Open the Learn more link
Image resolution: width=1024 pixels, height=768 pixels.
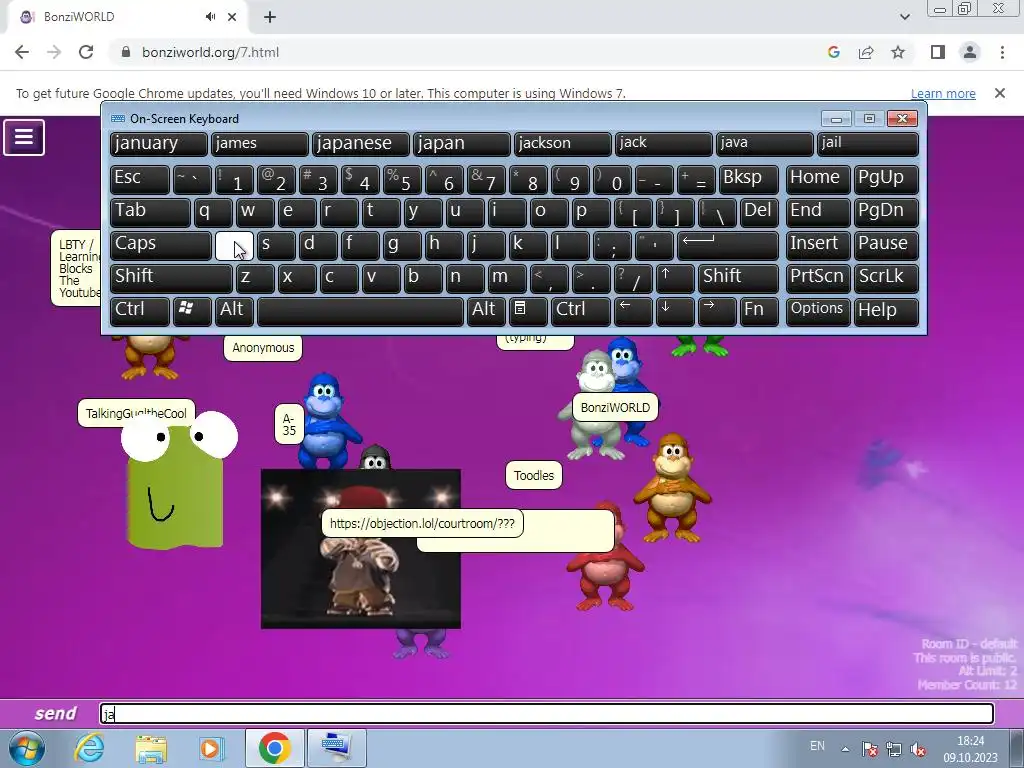click(943, 93)
